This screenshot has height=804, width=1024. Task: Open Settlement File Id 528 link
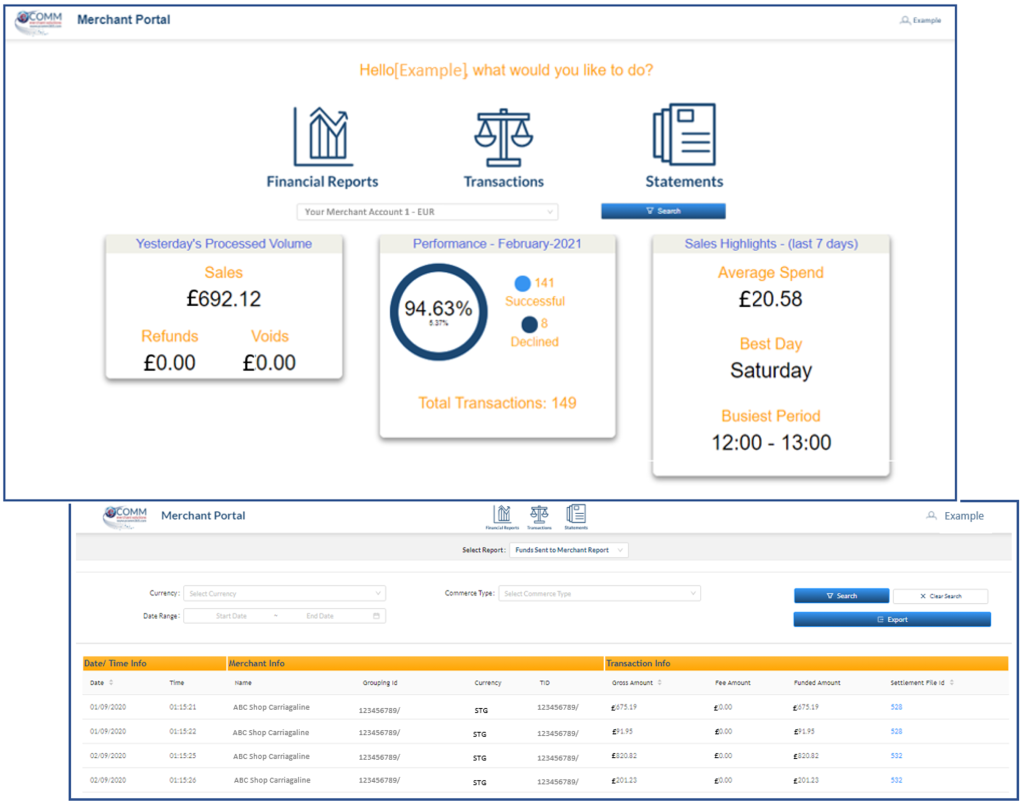coord(895,708)
